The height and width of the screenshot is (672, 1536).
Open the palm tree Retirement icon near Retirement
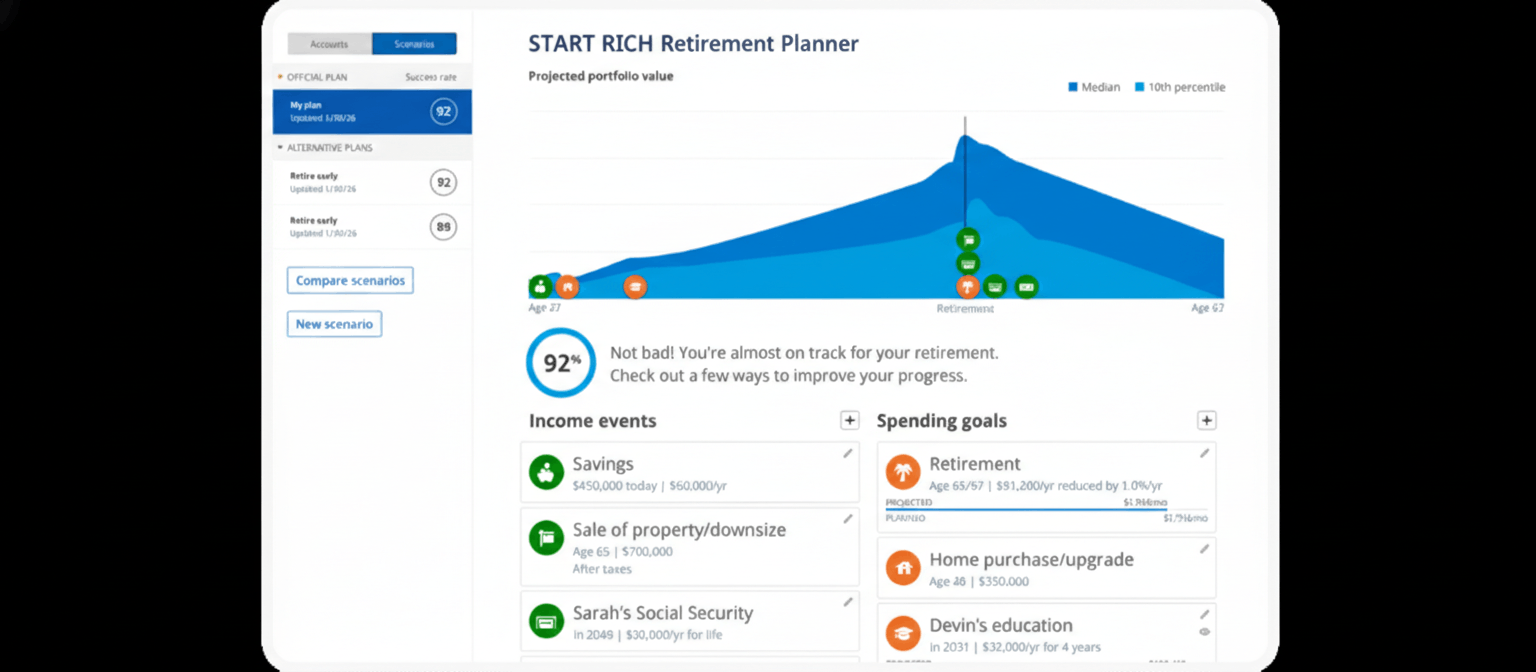pyautogui.click(x=968, y=286)
